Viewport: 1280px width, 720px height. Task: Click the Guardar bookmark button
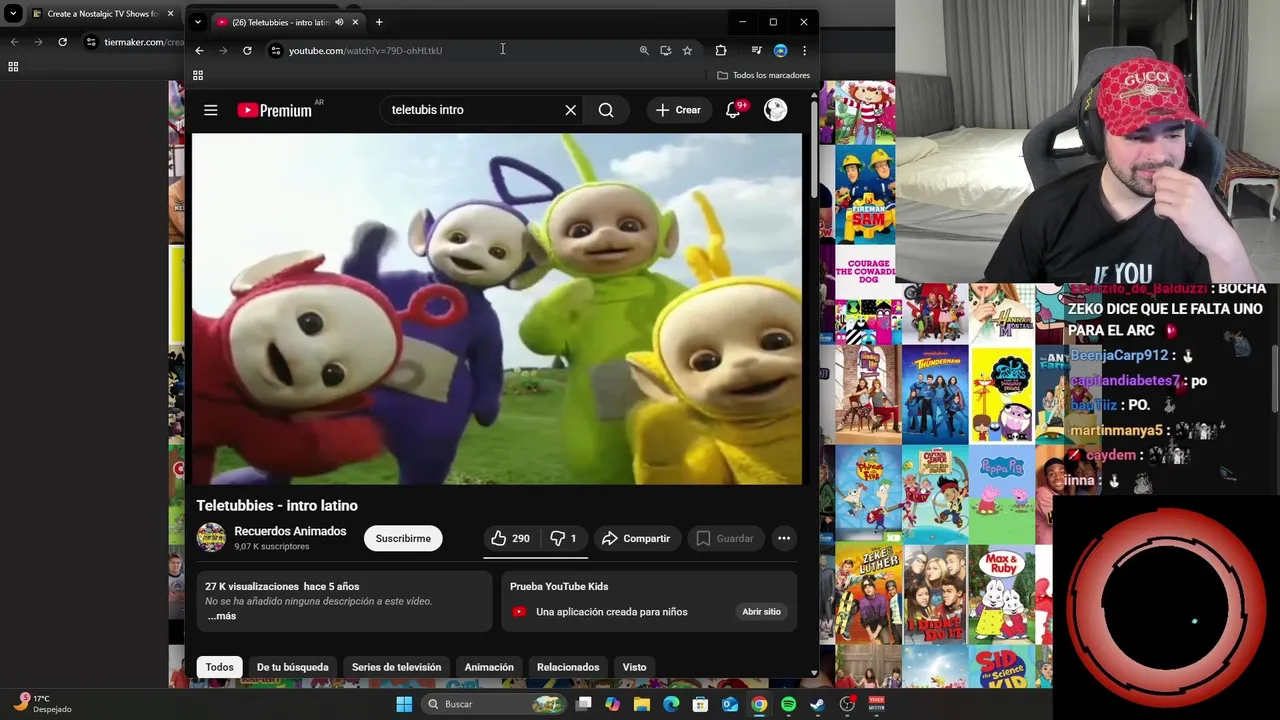[x=725, y=538]
